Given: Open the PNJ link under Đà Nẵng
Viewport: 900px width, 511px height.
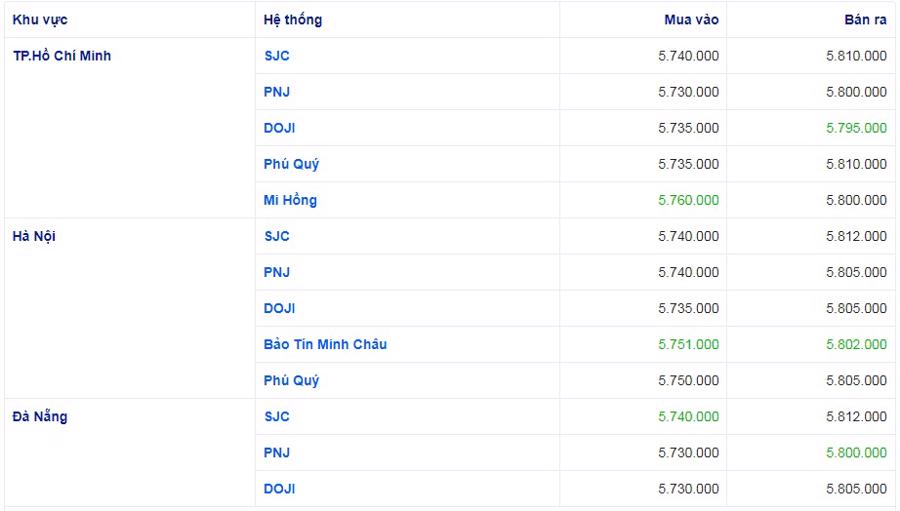Looking at the screenshot, I should point(277,452).
